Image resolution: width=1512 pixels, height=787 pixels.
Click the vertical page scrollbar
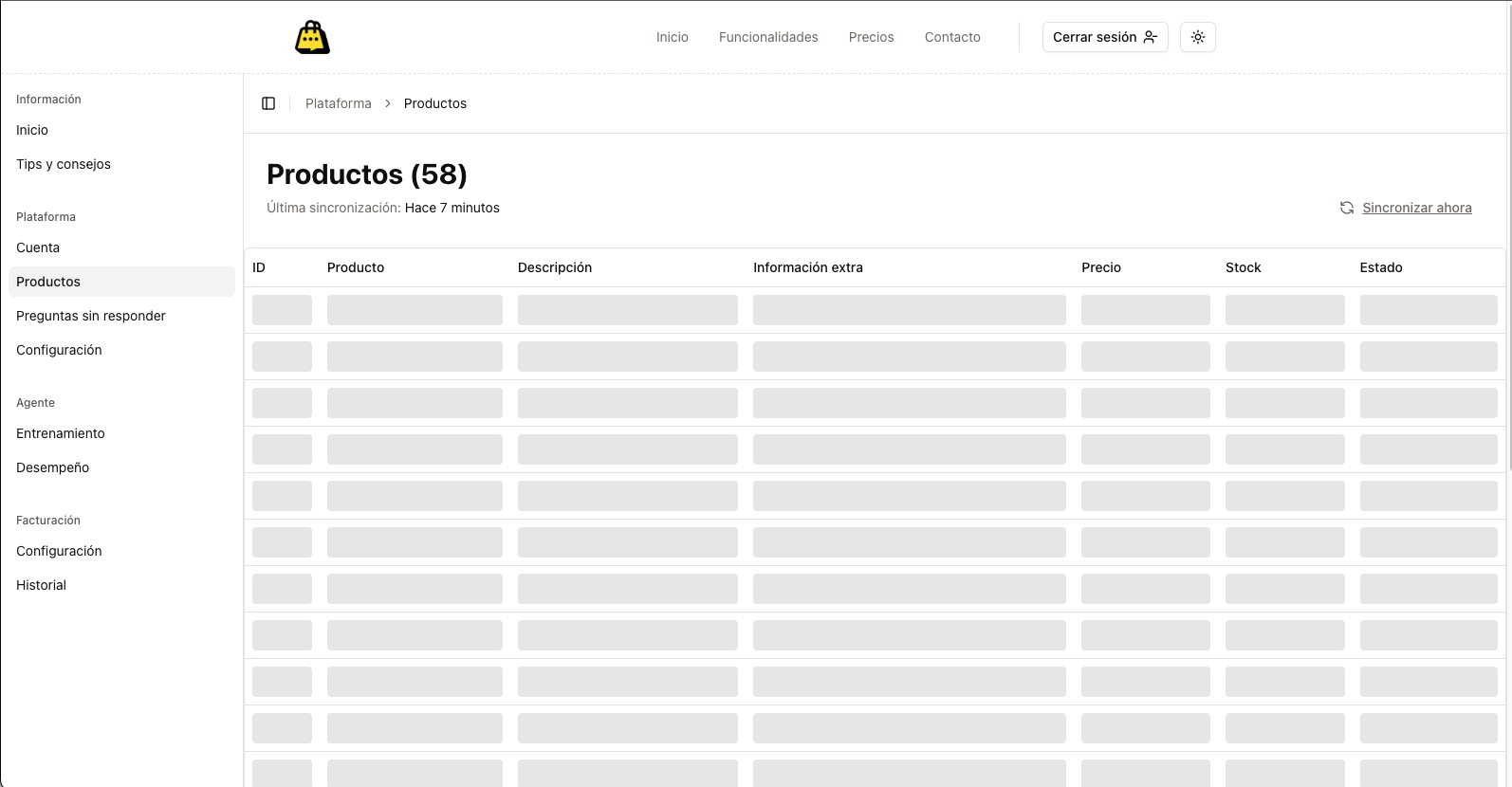1507,237
